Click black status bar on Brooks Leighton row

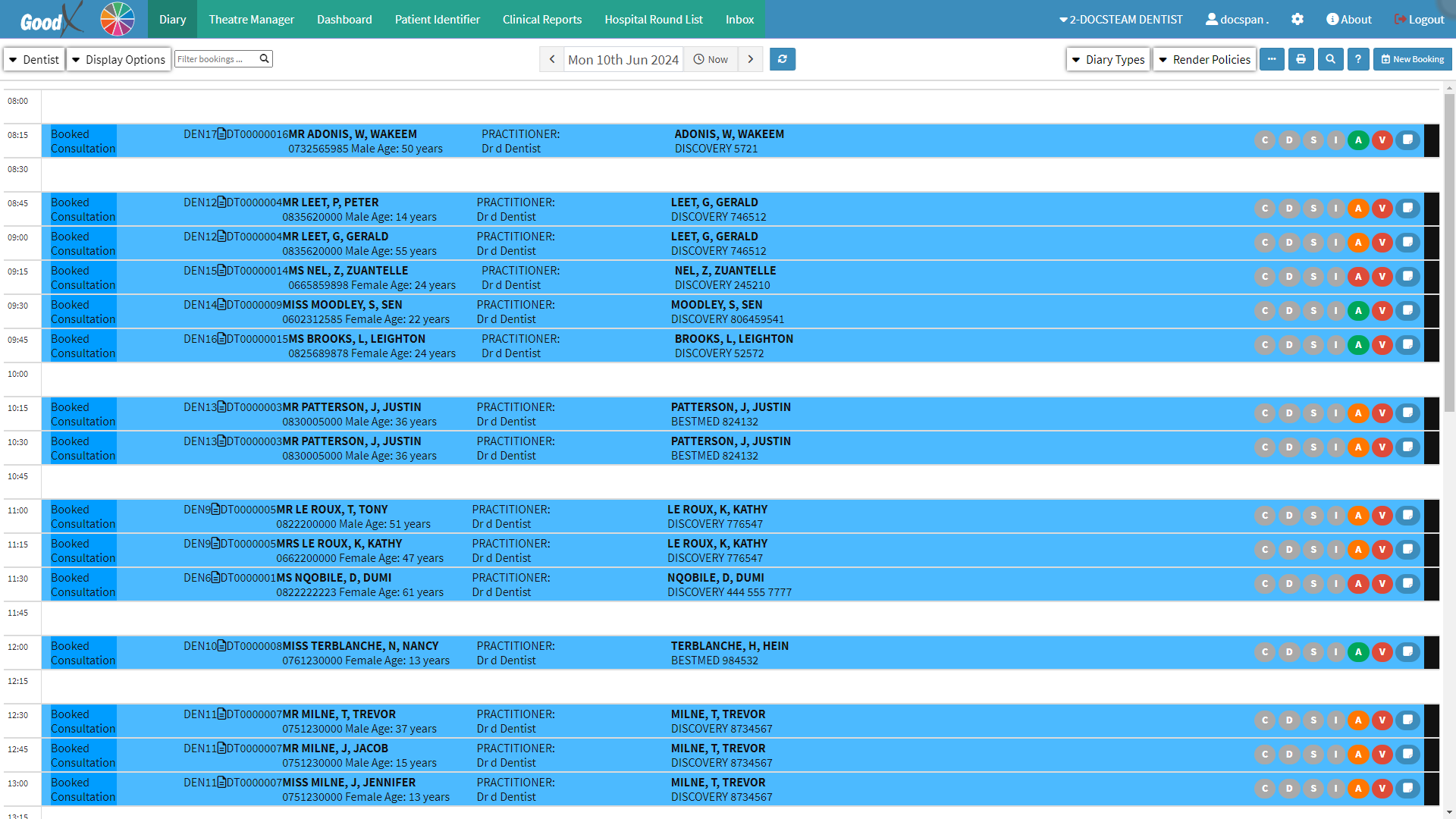click(1432, 345)
